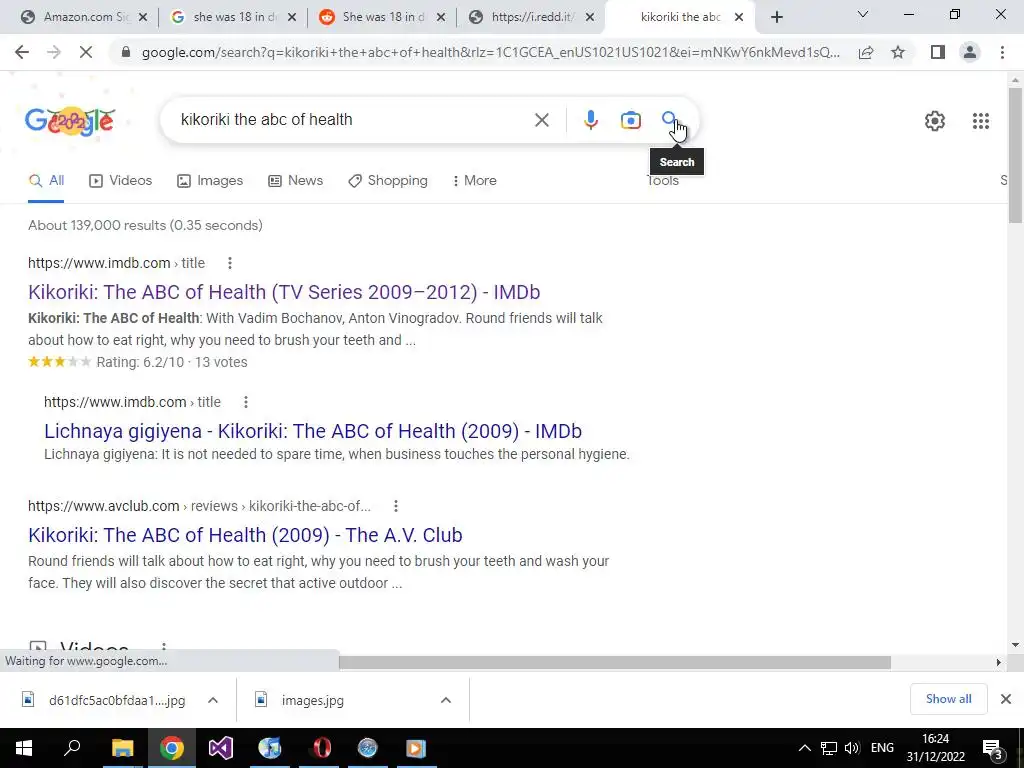The height and width of the screenshot is (768, 1024).
Task: Open File Explorer from taskbar
Action: pyautogui.click(x=122, y=748)
